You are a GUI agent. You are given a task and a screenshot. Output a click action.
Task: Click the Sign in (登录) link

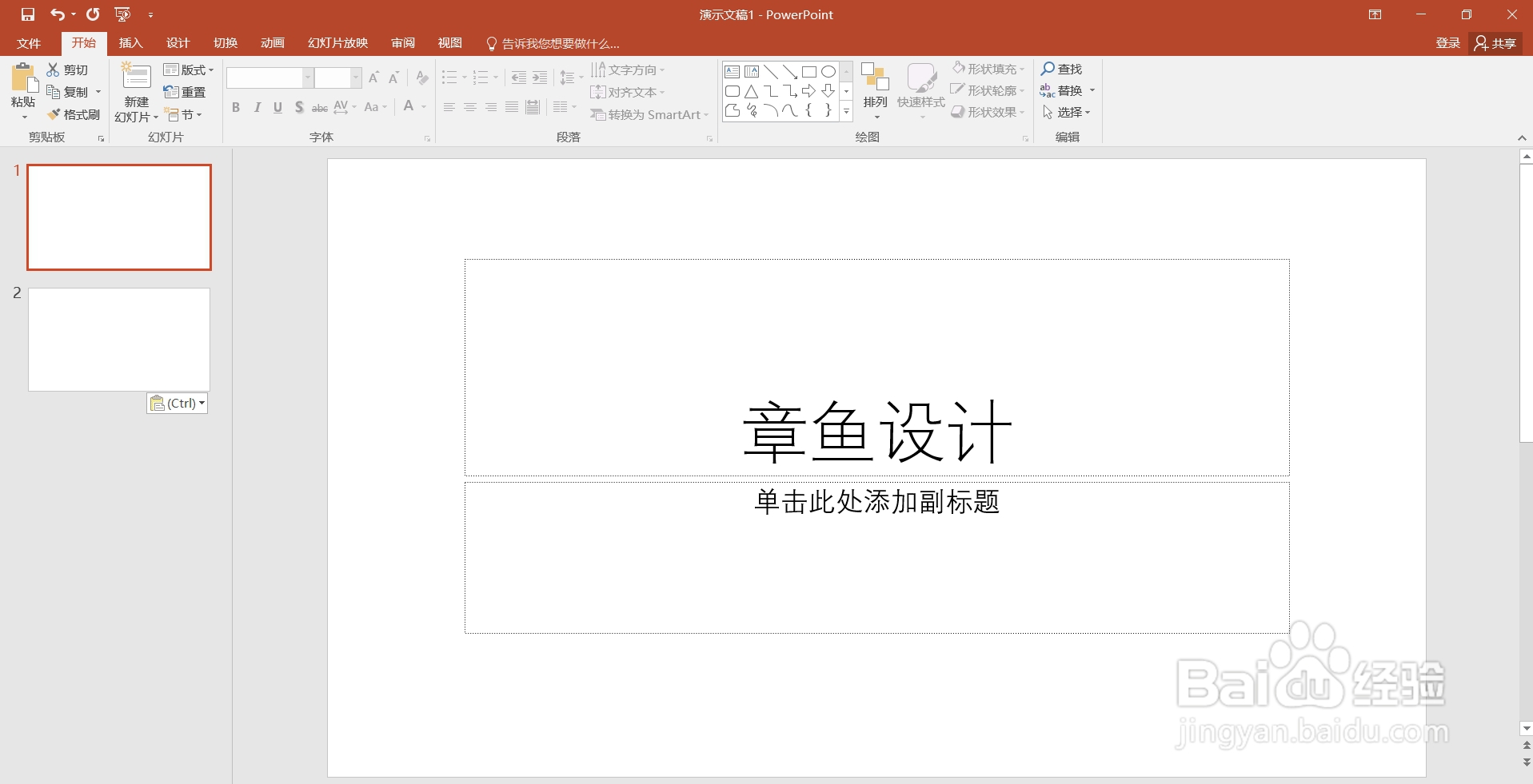[x=1447, y=43]
